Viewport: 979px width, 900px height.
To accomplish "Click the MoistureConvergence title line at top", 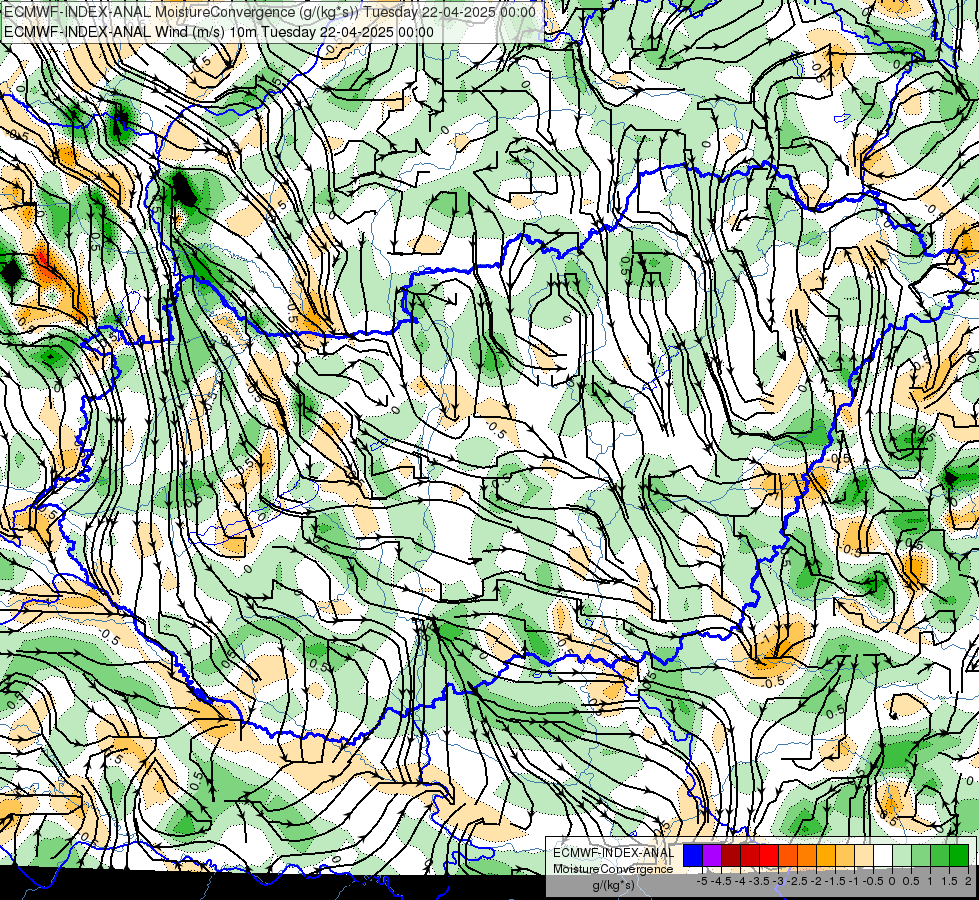I will click(x=270, y=12).
